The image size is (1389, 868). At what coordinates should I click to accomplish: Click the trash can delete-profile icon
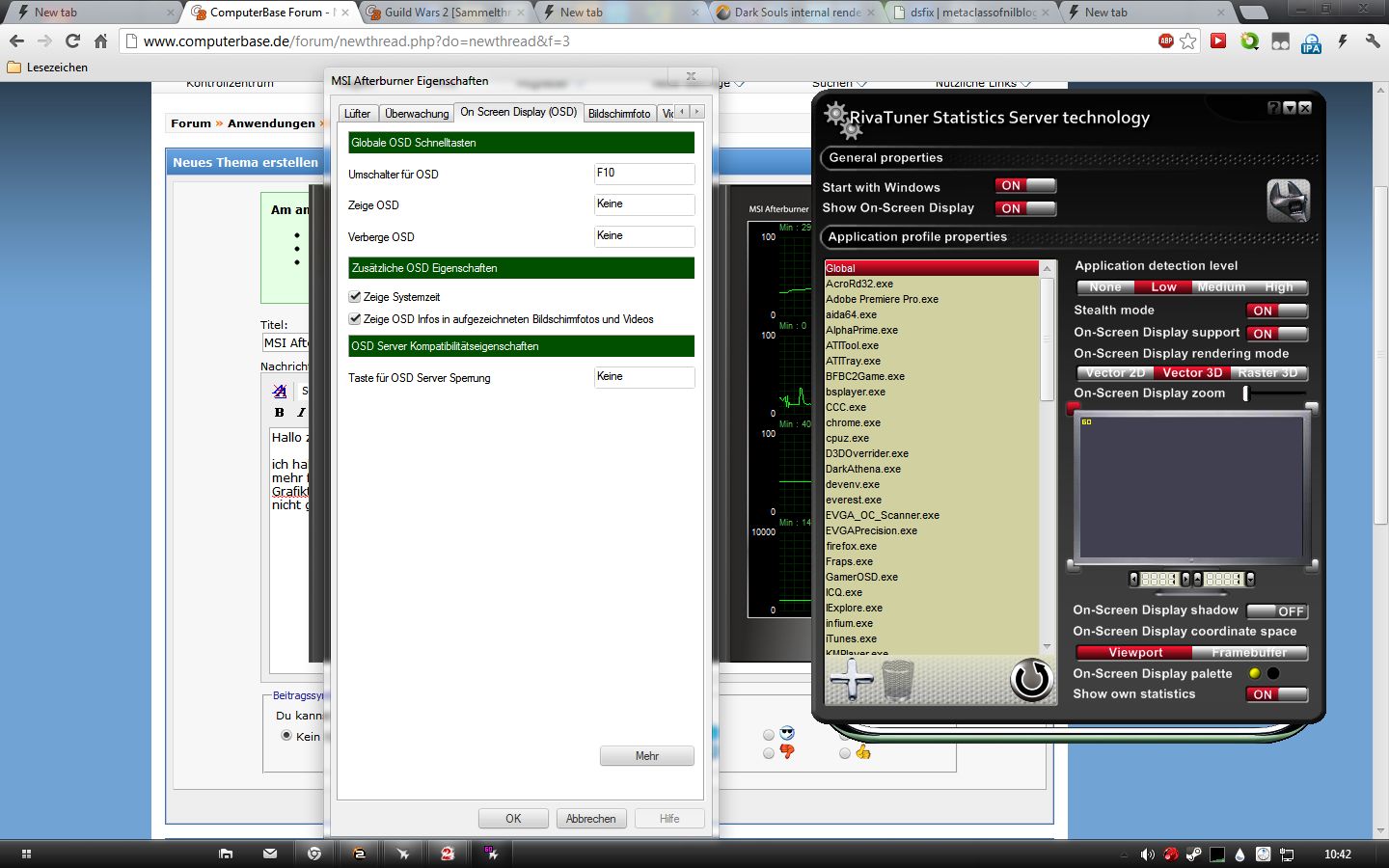(x=897, y=680)
